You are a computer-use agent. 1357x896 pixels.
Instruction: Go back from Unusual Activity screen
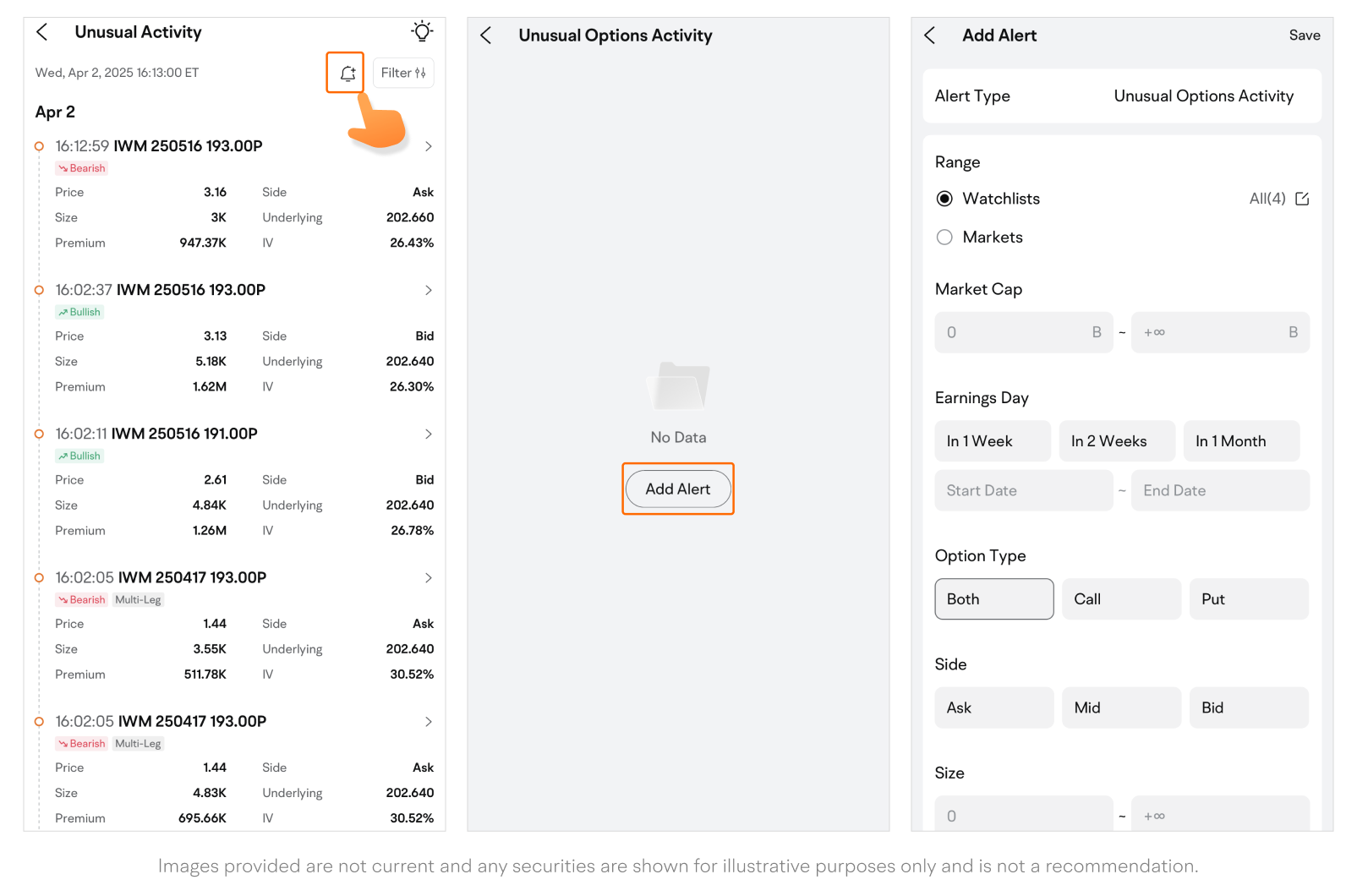(x=42, y=32)
